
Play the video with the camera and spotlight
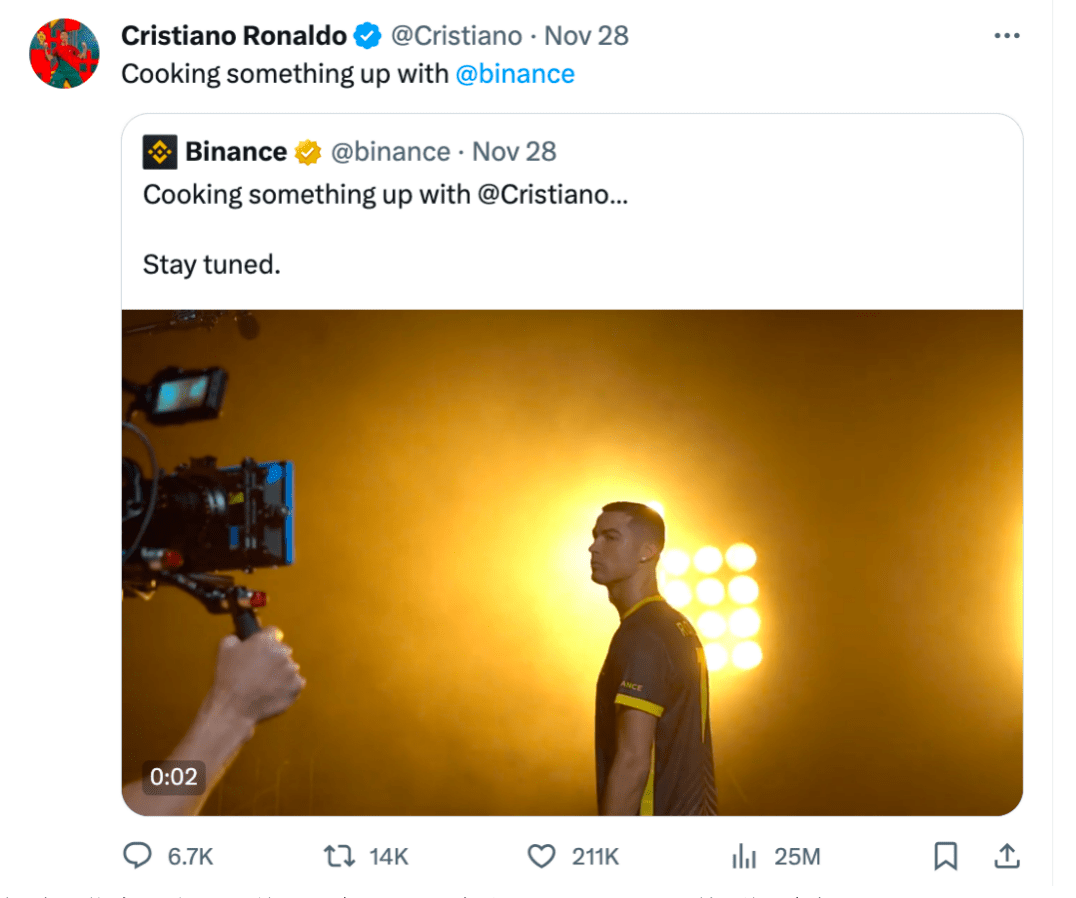(x=572, y=562)
